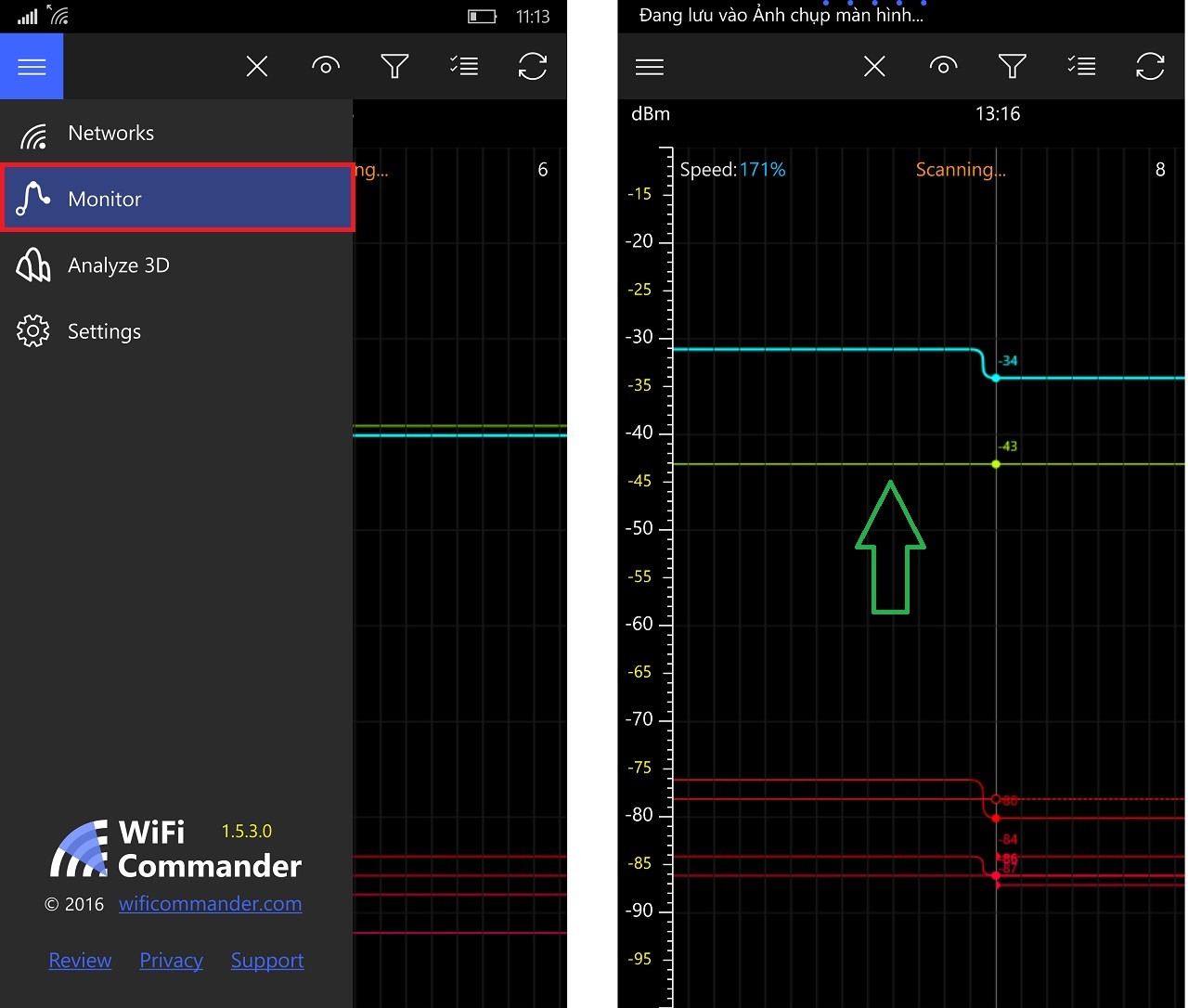Click the checklist icon in right screen

point(1080,67)
